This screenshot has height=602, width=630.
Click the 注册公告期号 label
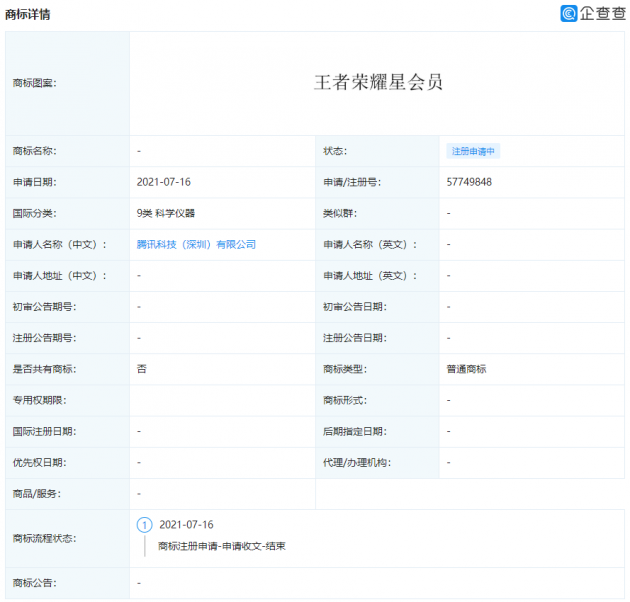click(44, 338)
